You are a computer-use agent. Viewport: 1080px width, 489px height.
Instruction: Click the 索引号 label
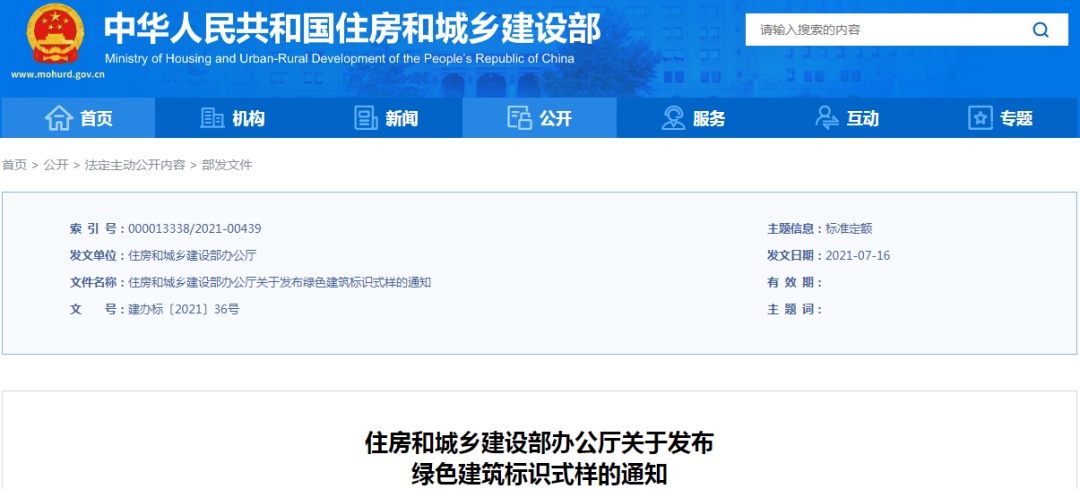(x=97, y=229)
